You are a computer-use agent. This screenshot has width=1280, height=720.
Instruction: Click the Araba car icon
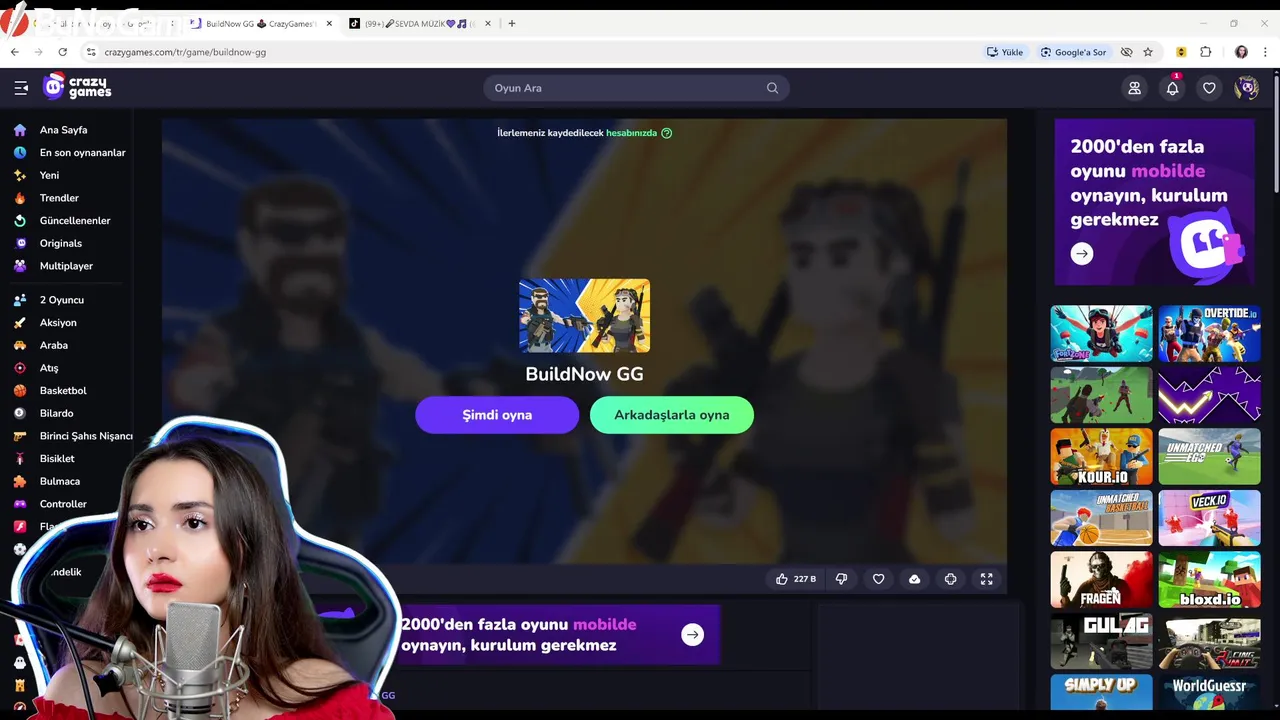pos(20,345)
